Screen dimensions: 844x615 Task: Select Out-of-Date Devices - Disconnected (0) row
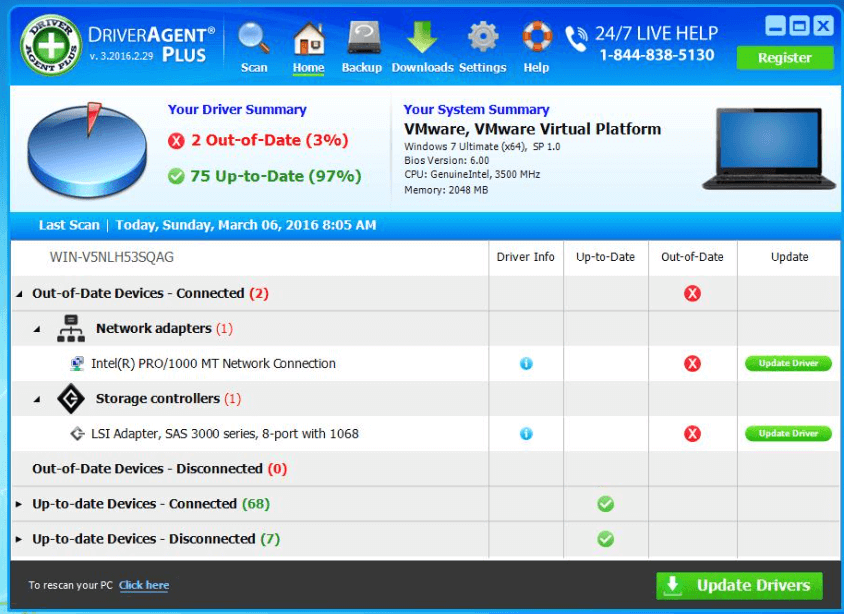tap(426, 469)
